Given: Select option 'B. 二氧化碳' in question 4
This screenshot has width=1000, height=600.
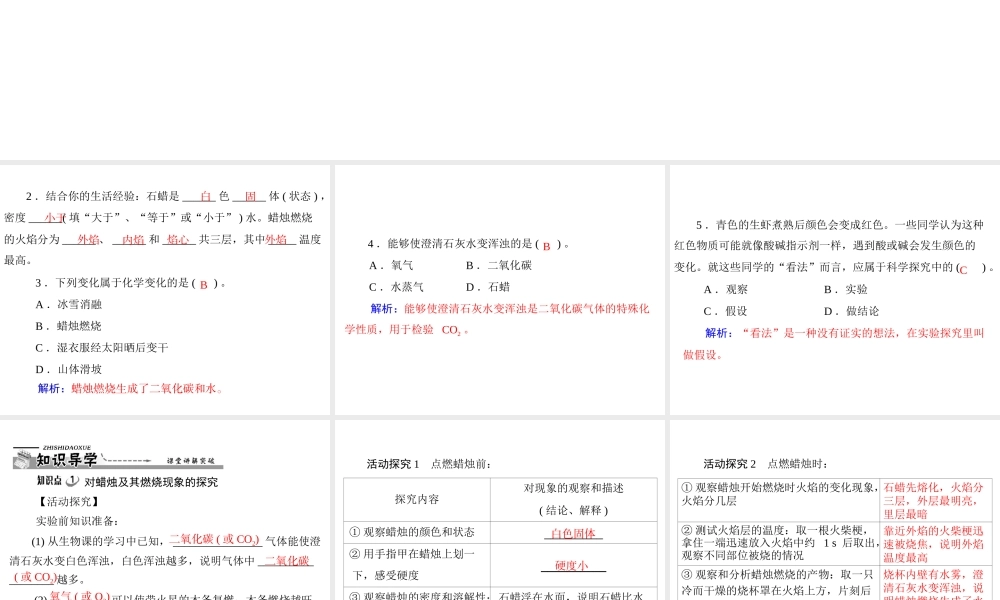Looking at the screenshot, I should (x=499, y=265).
